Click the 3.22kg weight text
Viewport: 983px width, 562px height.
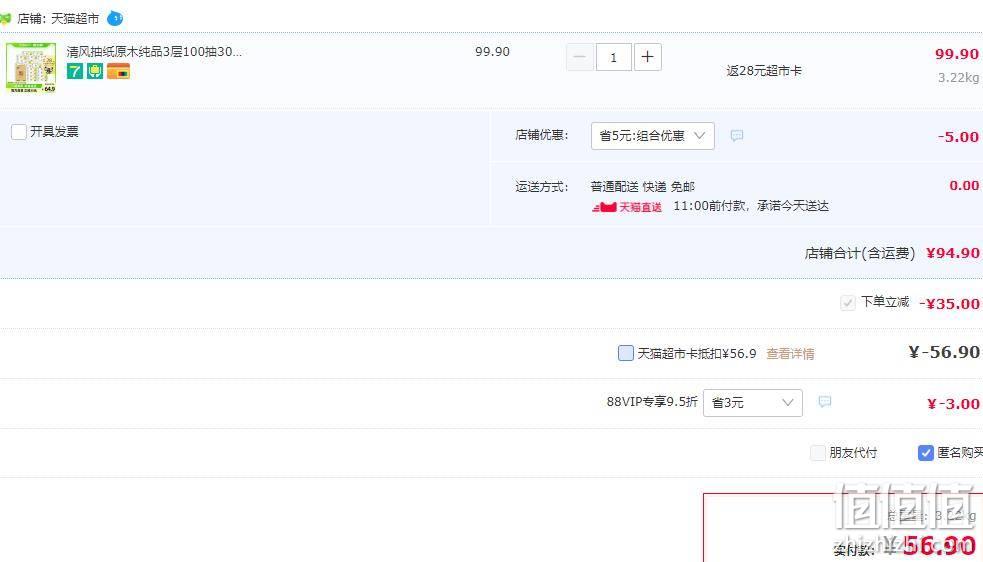(x=958, y=78)
